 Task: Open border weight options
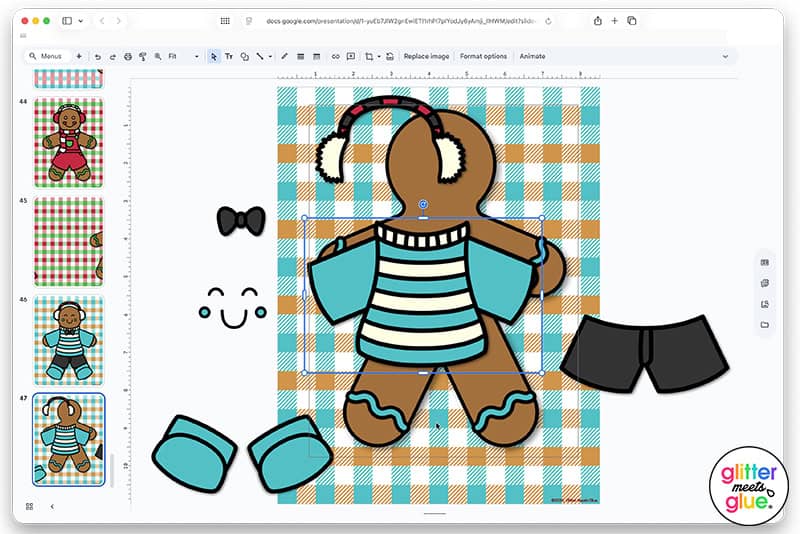click(301, 57)
